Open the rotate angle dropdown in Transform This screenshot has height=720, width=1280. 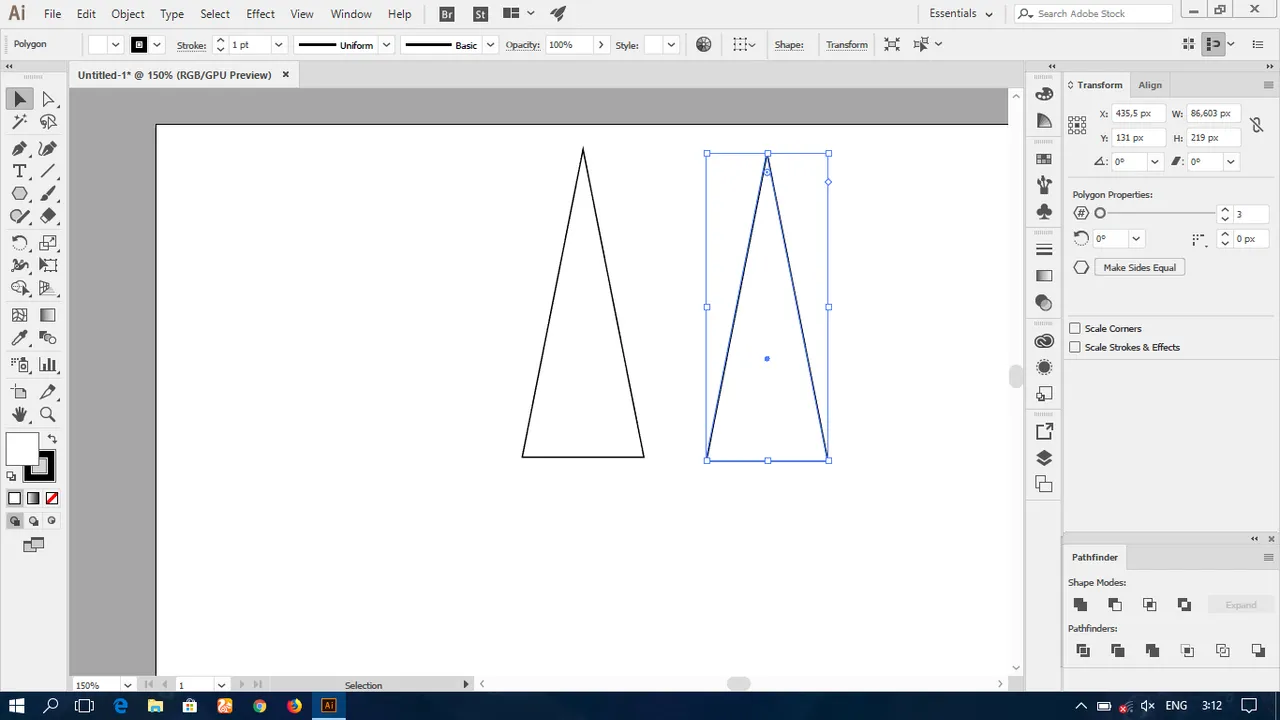[x=1155, y=161]
